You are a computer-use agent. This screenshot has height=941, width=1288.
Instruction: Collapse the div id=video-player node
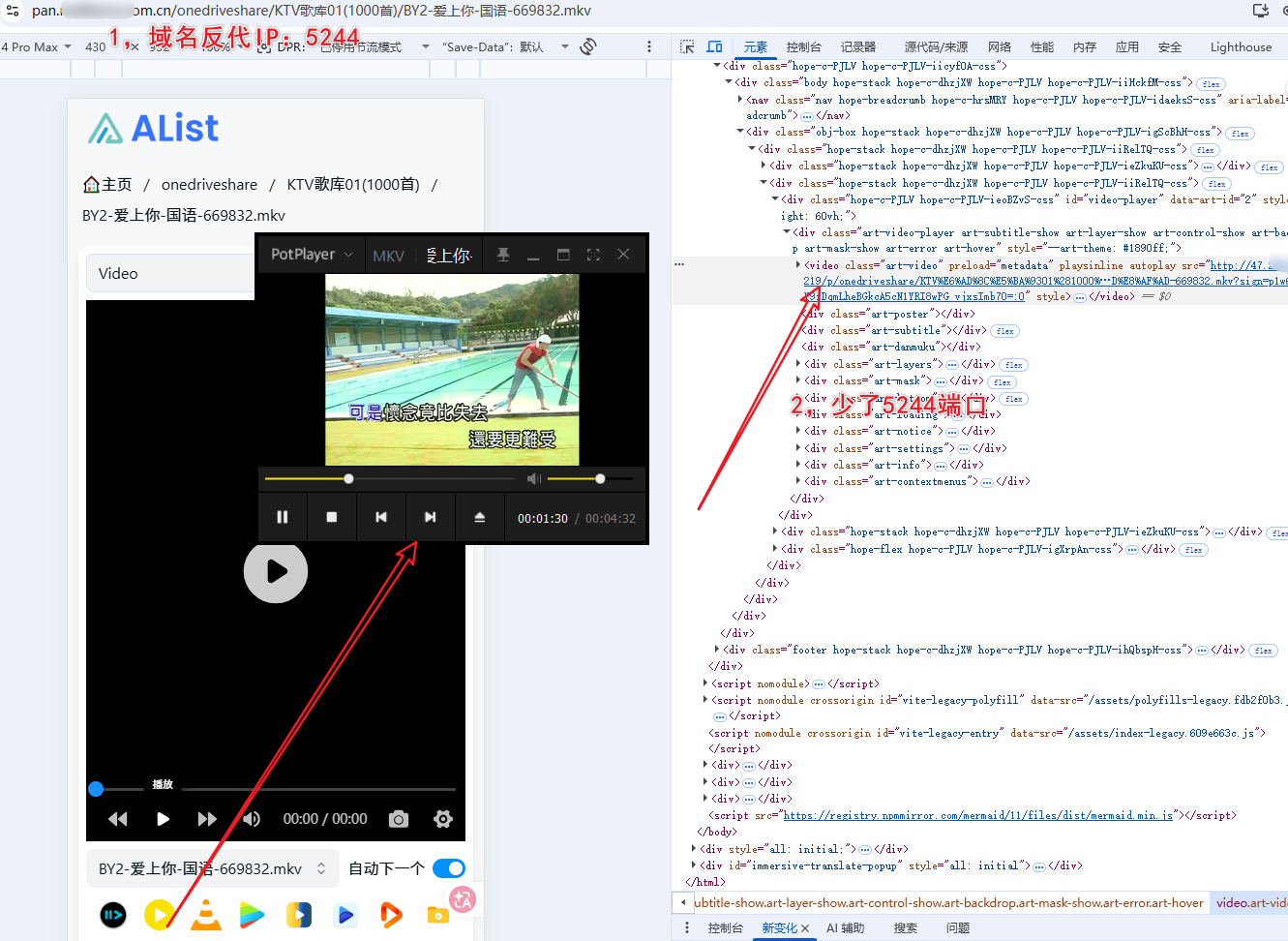coord(774,199)
